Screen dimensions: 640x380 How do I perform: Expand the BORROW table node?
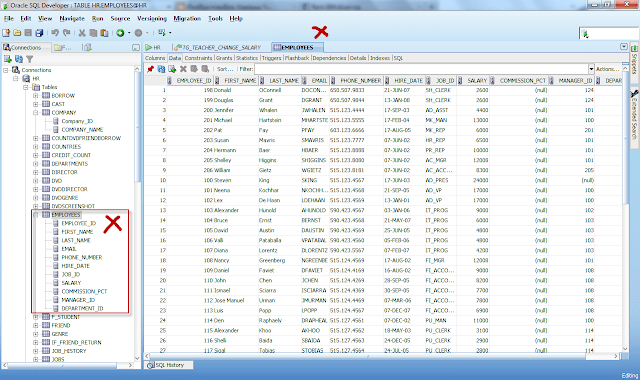[36, 96]
